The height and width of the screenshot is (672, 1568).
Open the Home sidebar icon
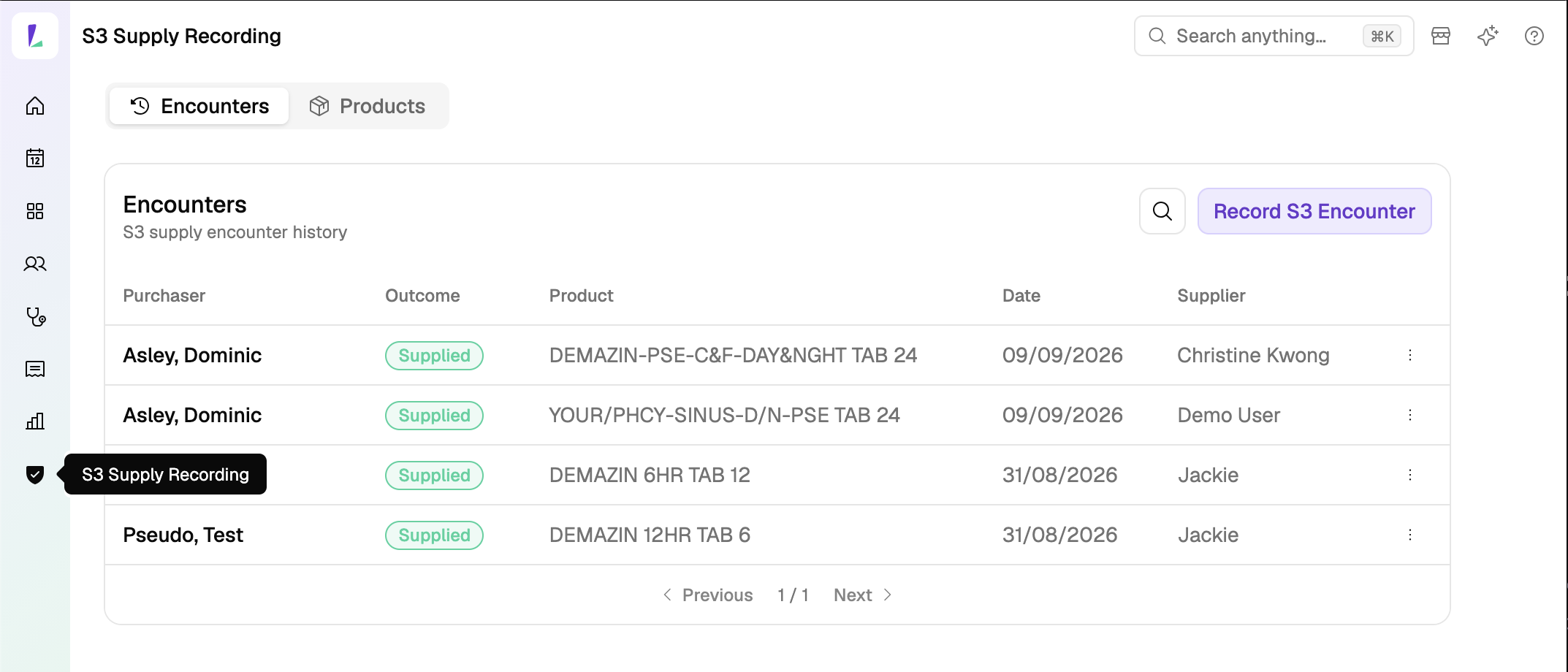35,106
